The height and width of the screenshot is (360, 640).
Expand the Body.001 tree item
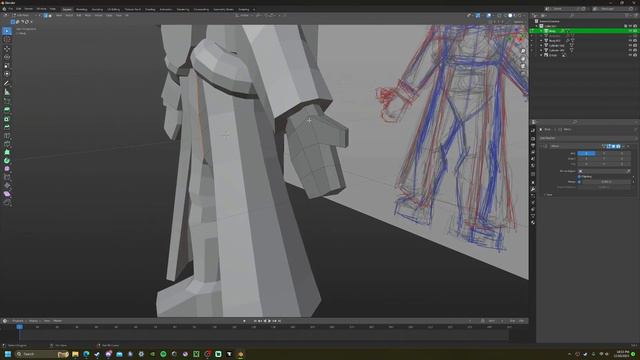(542, 41)
